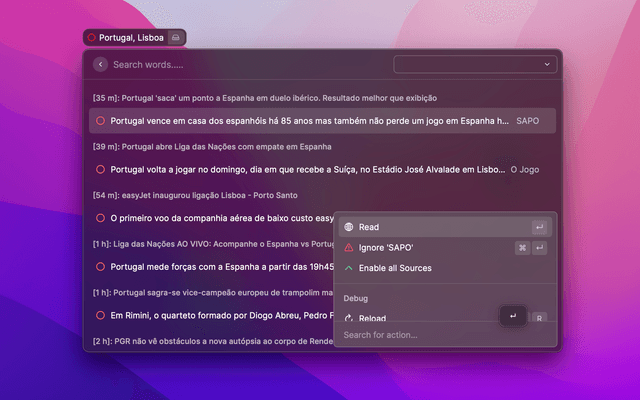Click the circular arrow Reload icon
The width and height of the screenshot is (640, 400).
click(348, 318)
